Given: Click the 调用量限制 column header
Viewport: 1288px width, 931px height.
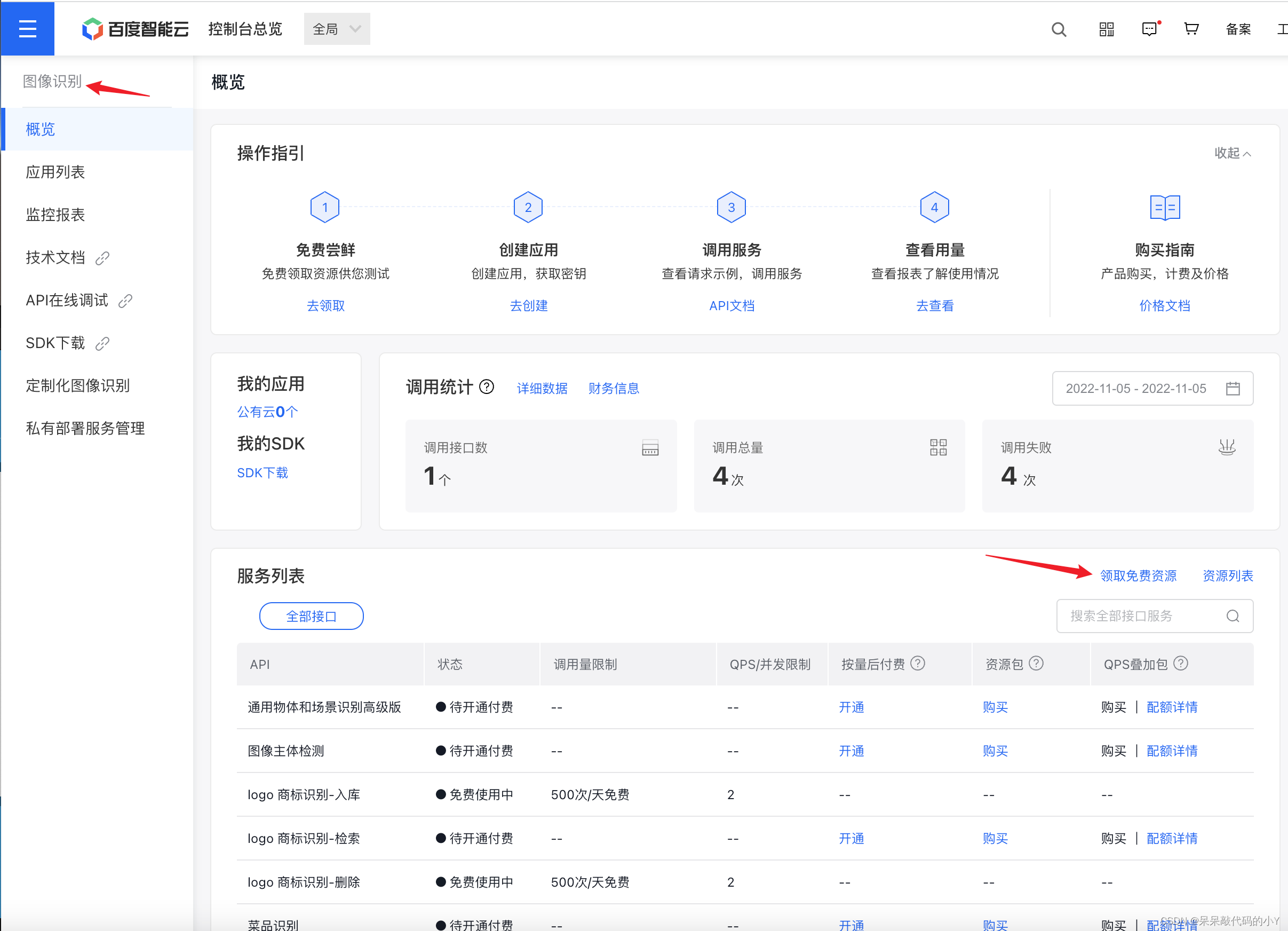Looking at the screenshot, I should point(585,664).
